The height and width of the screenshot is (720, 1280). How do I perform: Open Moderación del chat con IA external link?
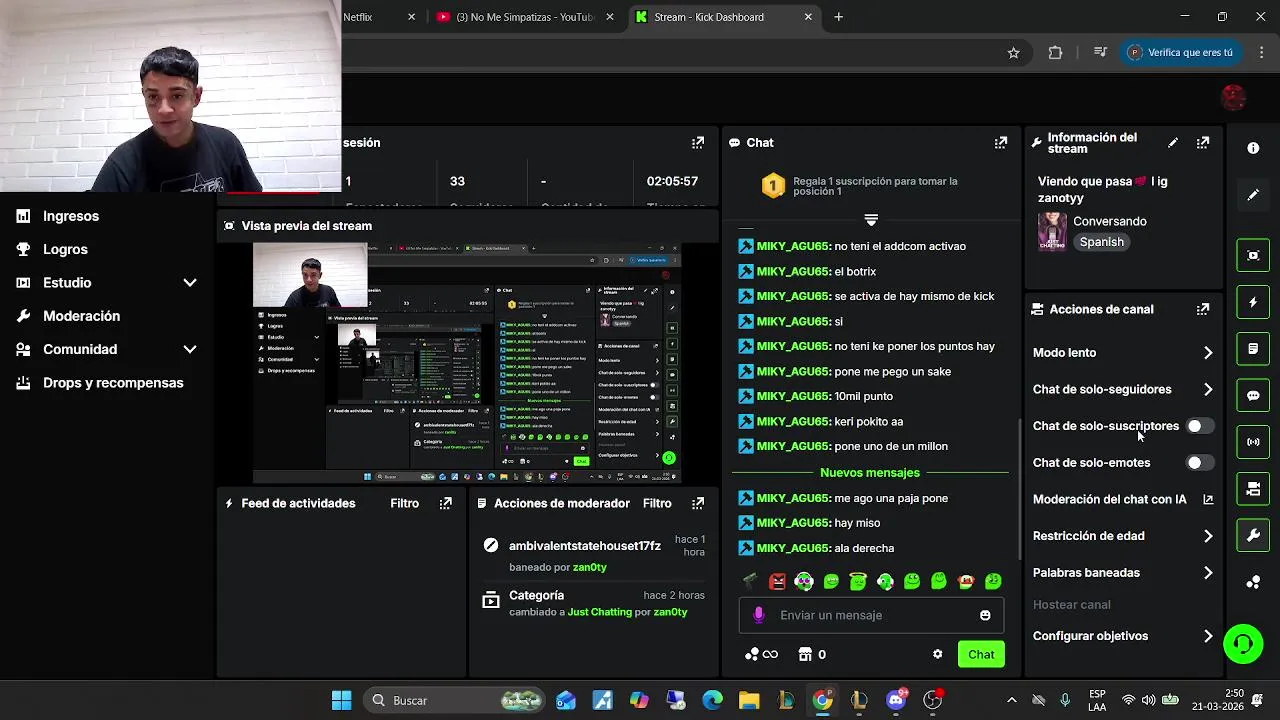point(1208,499)
